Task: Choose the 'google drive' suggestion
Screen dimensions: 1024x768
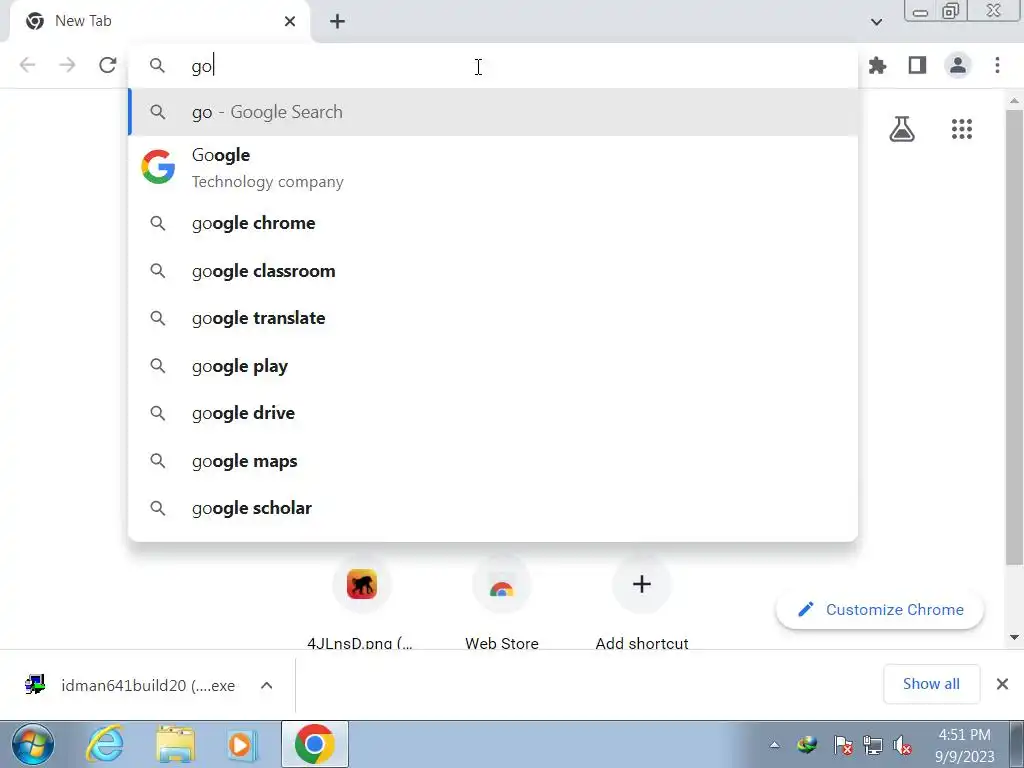Action: click(494, 413)
